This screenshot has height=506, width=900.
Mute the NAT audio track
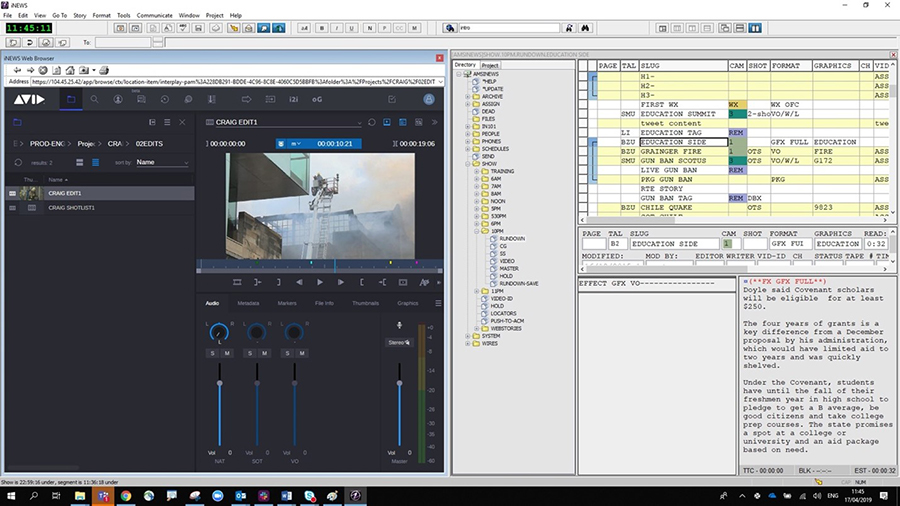[x=227, y=353]
